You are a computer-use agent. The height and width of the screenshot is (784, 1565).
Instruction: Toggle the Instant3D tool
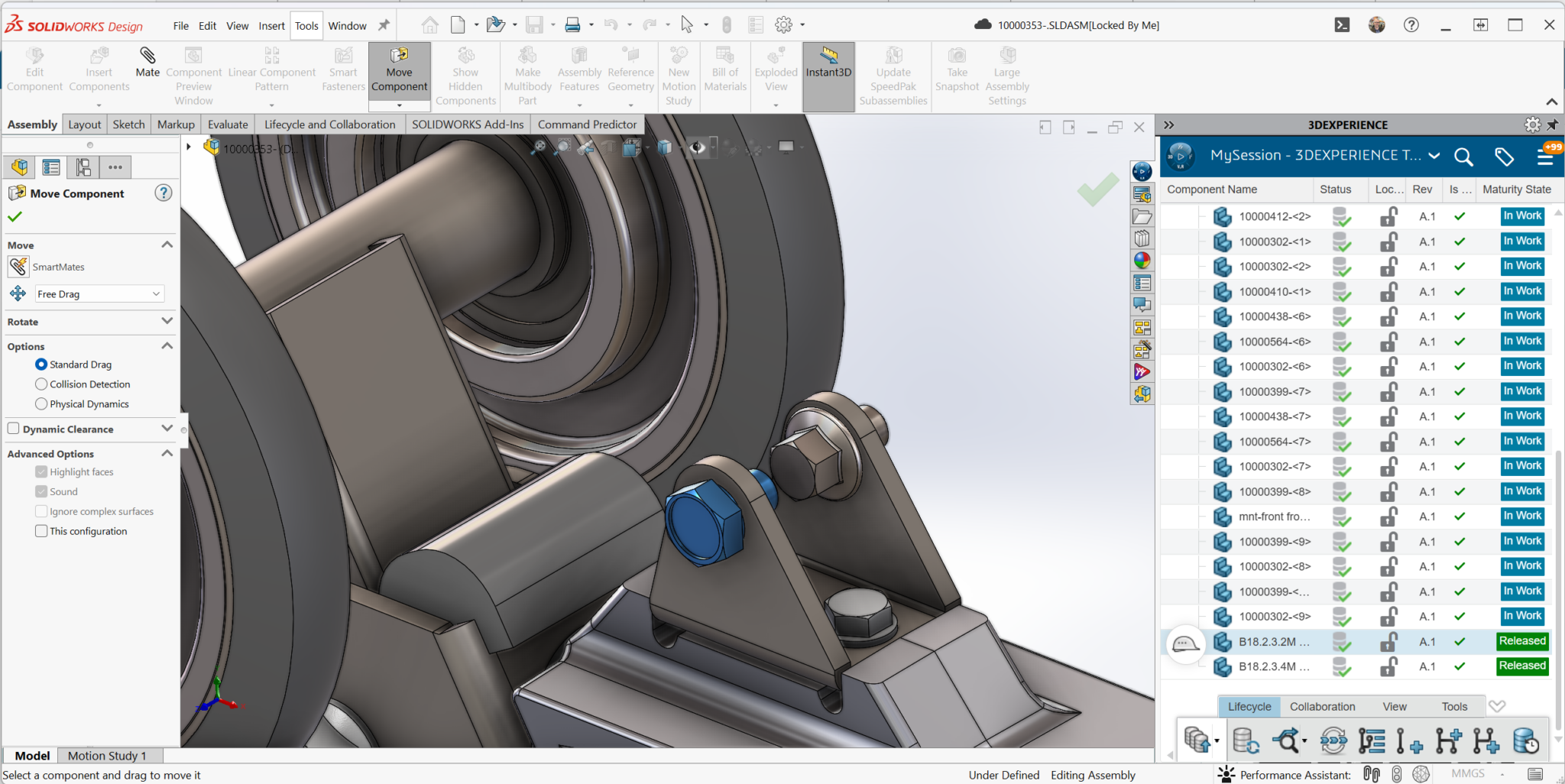828,62
